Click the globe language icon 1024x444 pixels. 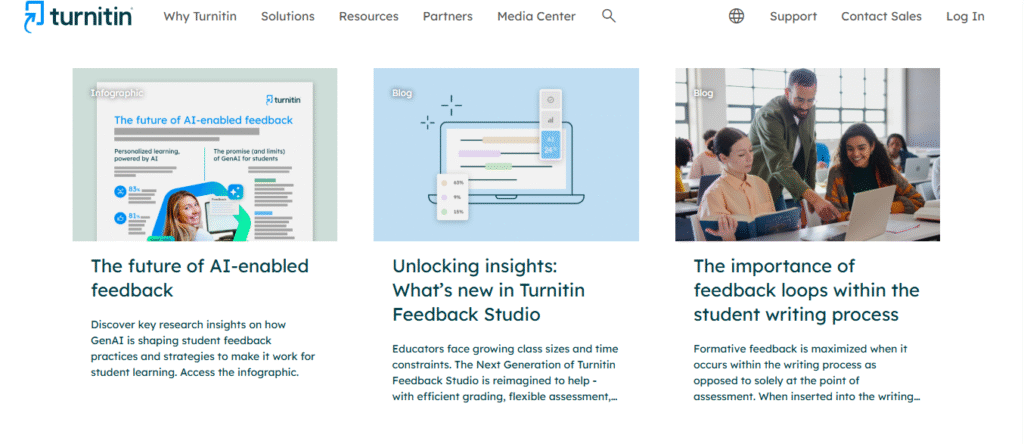[737, 16]
